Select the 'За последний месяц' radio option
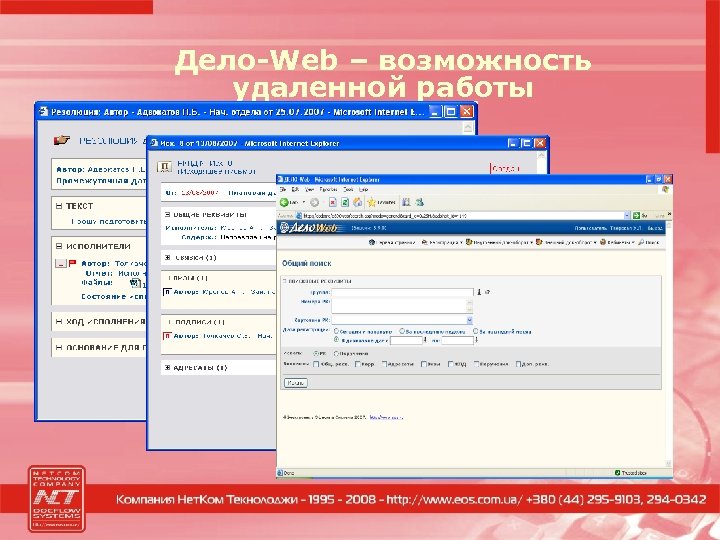The height and width of the screenshot is (540, 720). point(476,331)
